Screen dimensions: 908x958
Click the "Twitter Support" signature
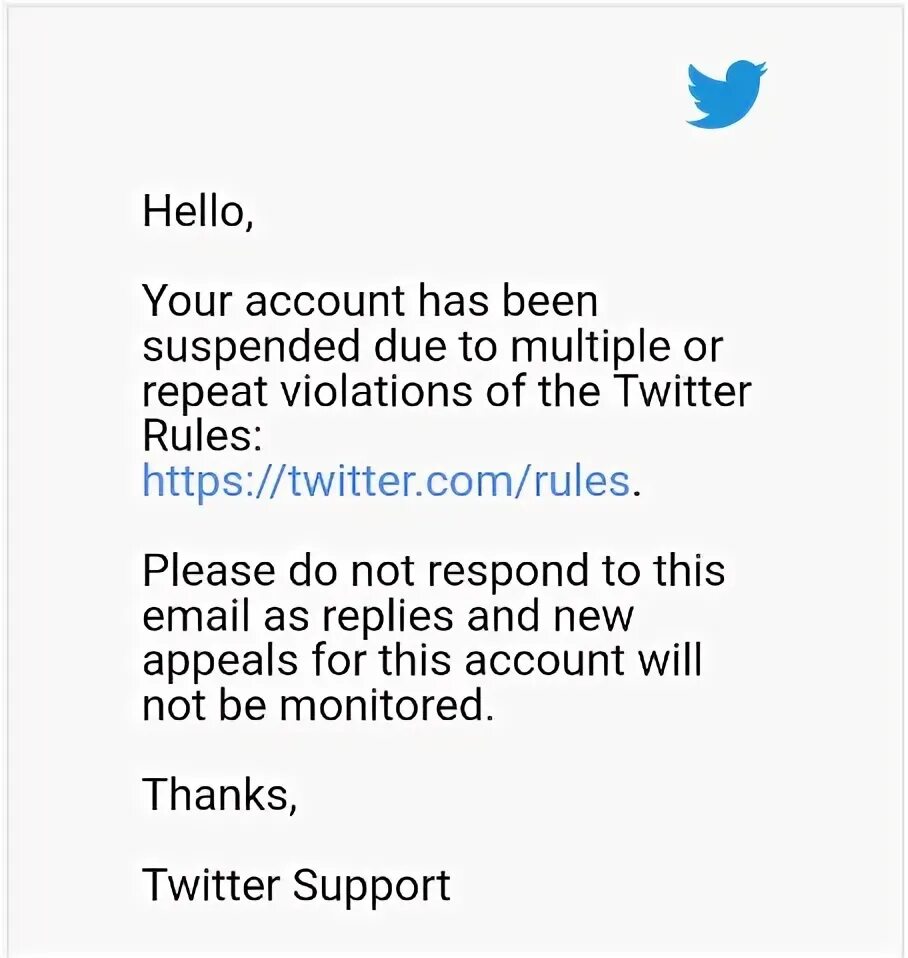(x=296, y=886)
